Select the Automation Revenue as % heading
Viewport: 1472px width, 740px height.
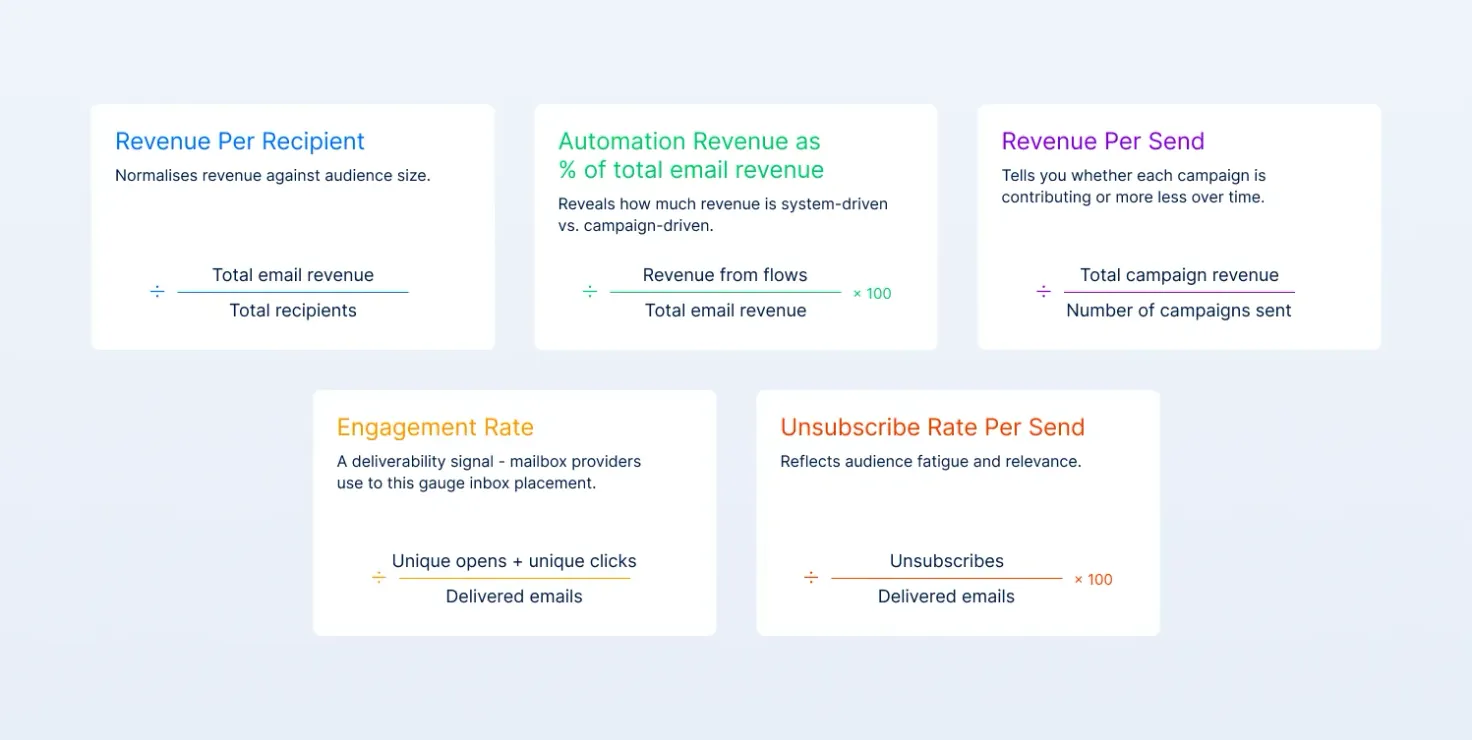(x=691, y=155)
